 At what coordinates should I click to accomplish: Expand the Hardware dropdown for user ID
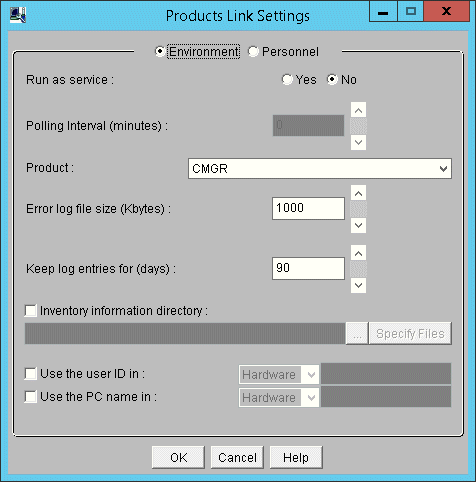pyautogui.click(x=279, y=374)
